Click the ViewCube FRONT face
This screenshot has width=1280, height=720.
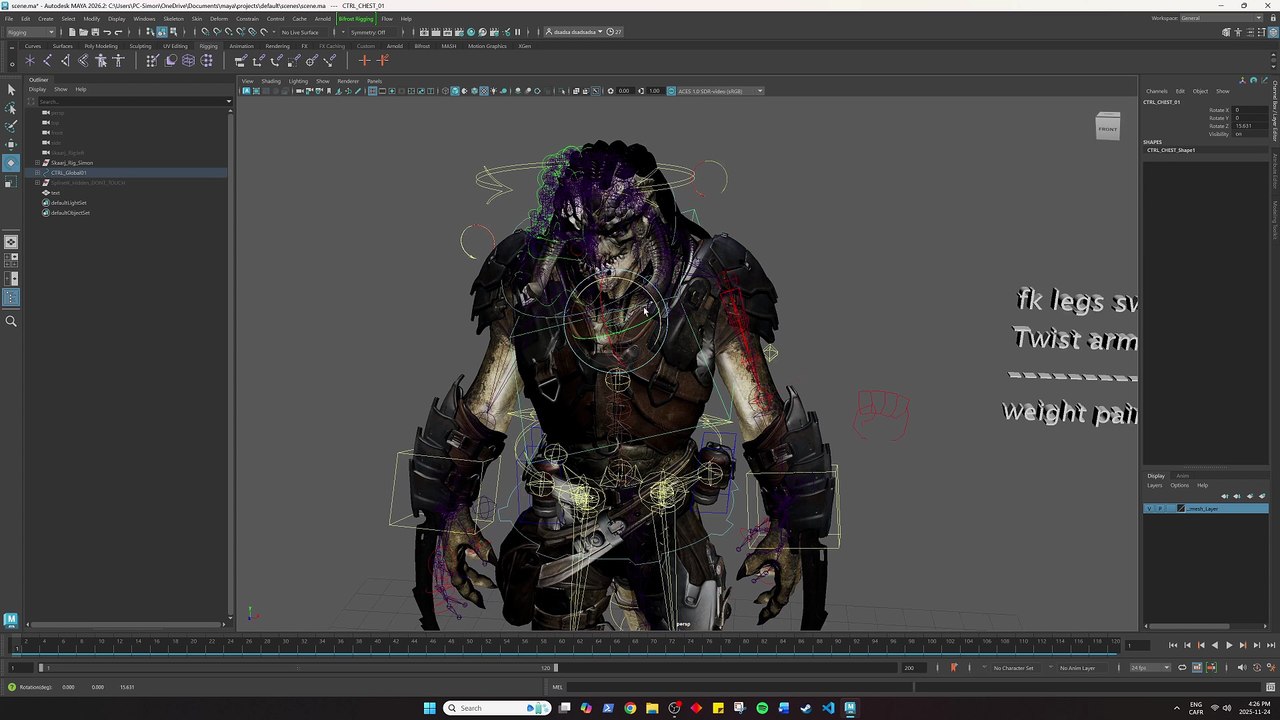[1108, 128]
